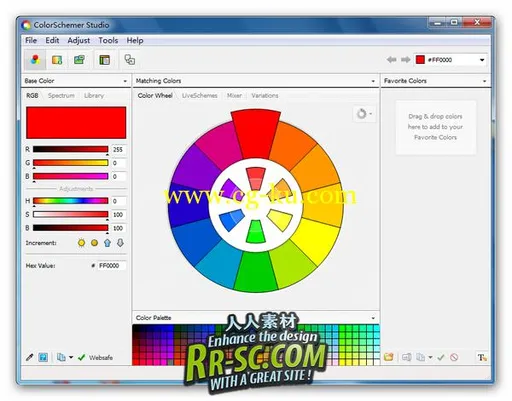Open the favorites copy dropdown arrow
Image resolution: width=512 pixels, height=401 pixels.
click(x=430, y=358)
